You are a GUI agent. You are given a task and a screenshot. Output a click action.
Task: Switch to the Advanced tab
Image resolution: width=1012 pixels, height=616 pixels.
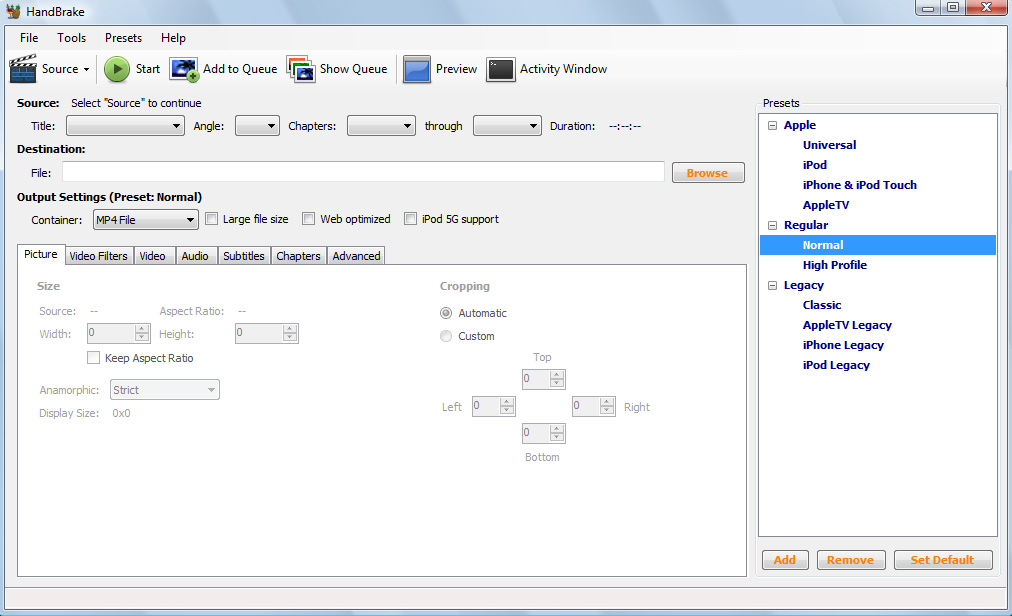[356, 256]
